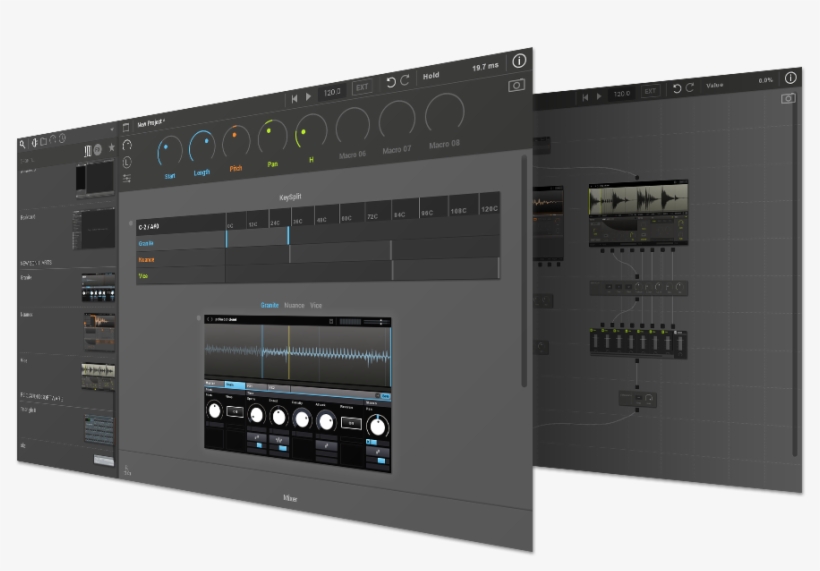Switch to the Vice tab
This screenshot has width=820, height=571.
tap(316, 305)
